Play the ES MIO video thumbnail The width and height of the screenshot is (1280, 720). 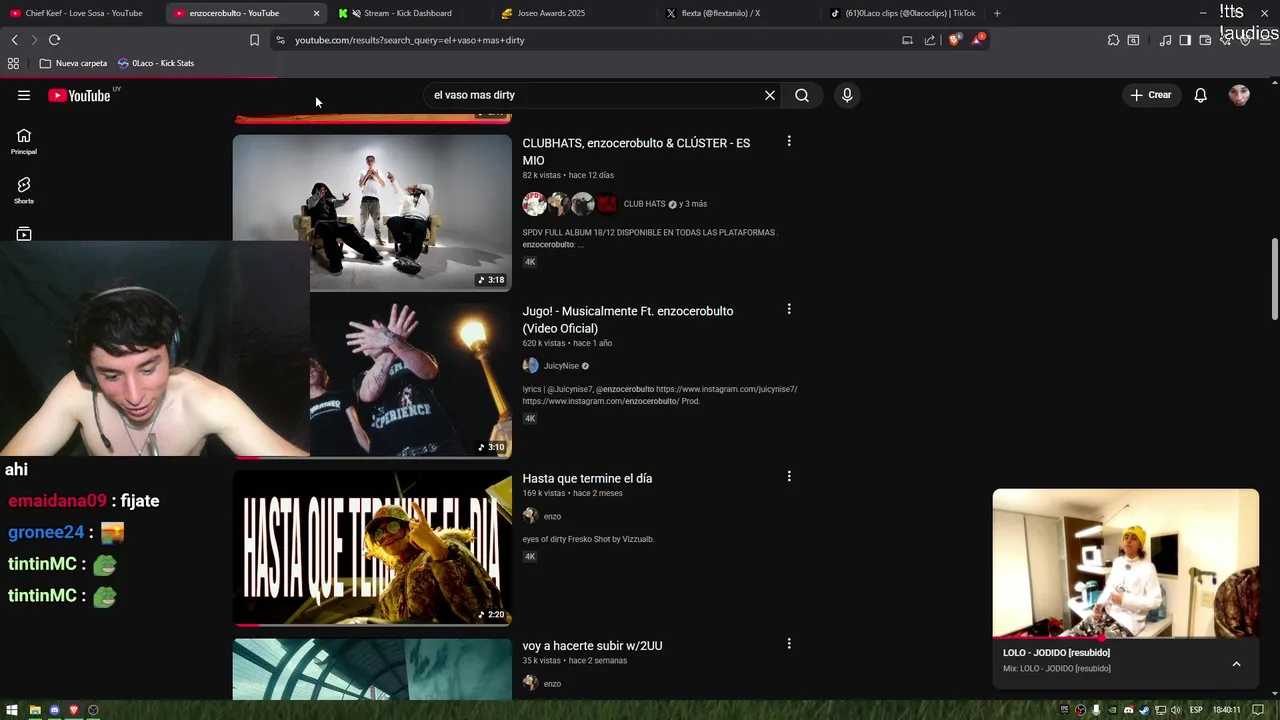(x=372, y=213)
